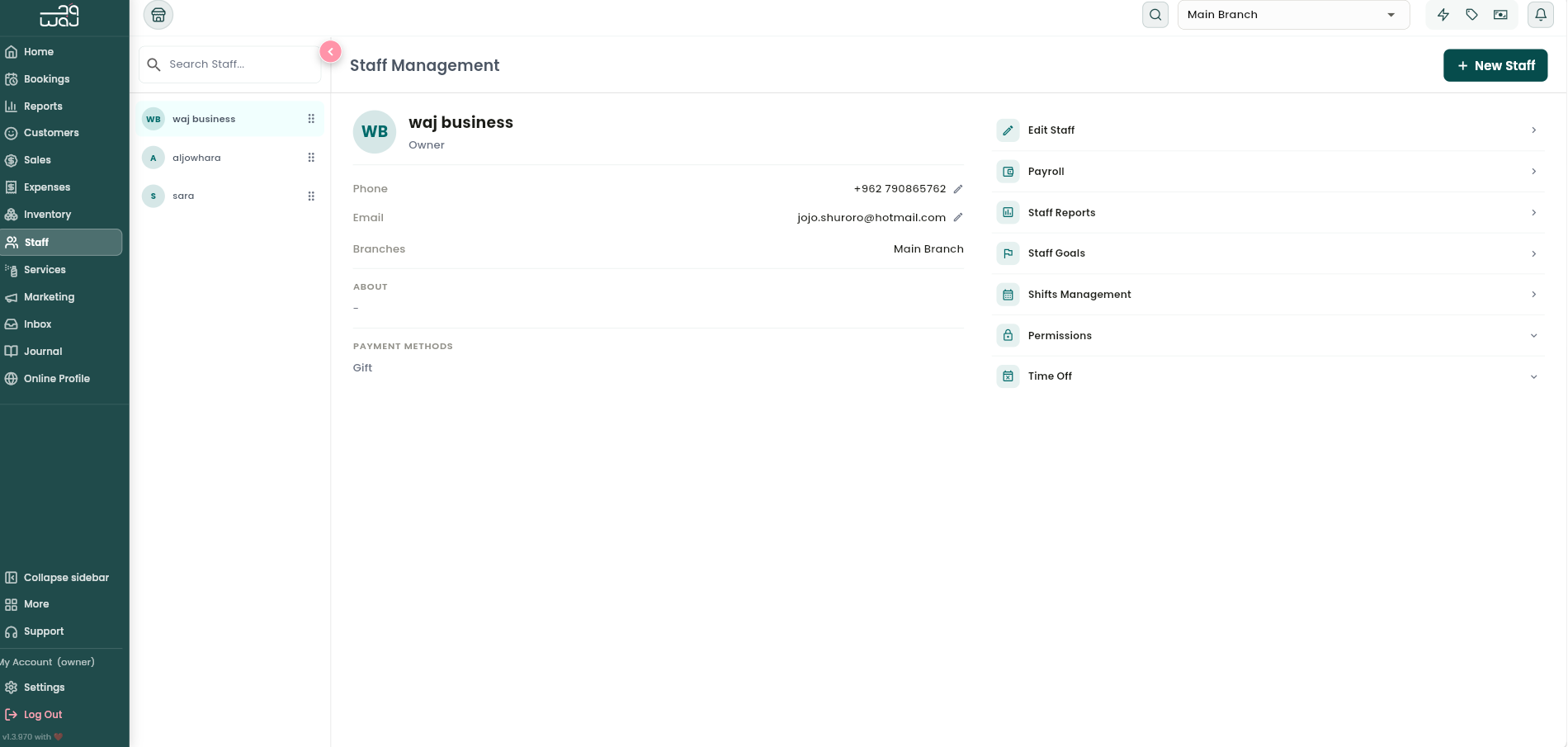Open Staff Goals arrow chevron

(1534, 253)
